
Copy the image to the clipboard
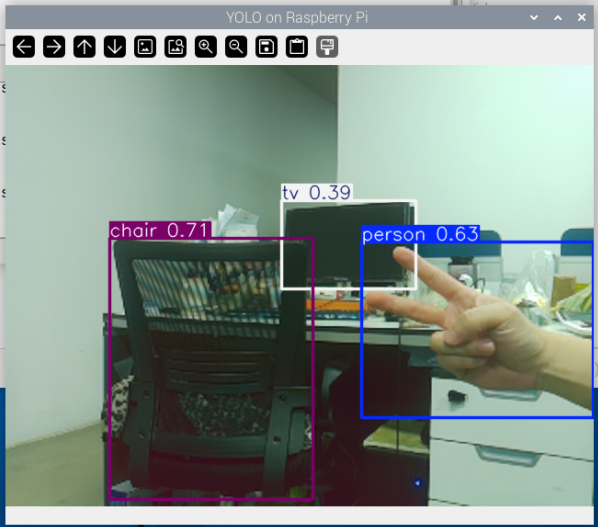tap(297, 47)
